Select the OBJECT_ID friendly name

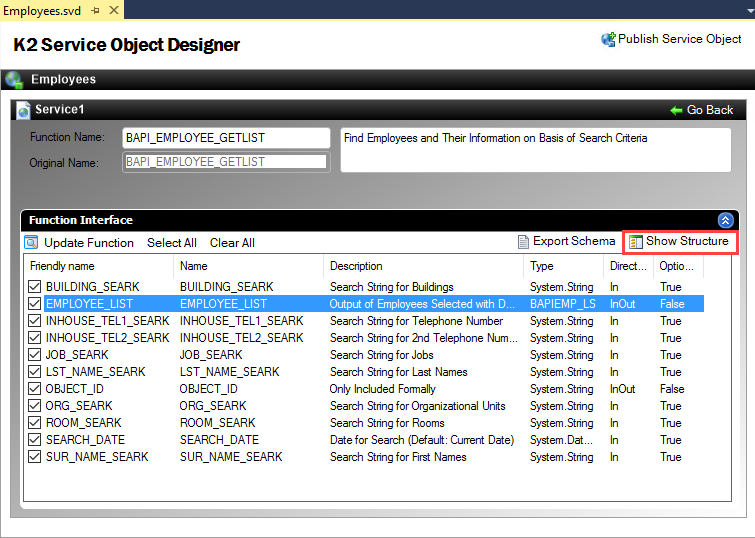tap(75, 389)
